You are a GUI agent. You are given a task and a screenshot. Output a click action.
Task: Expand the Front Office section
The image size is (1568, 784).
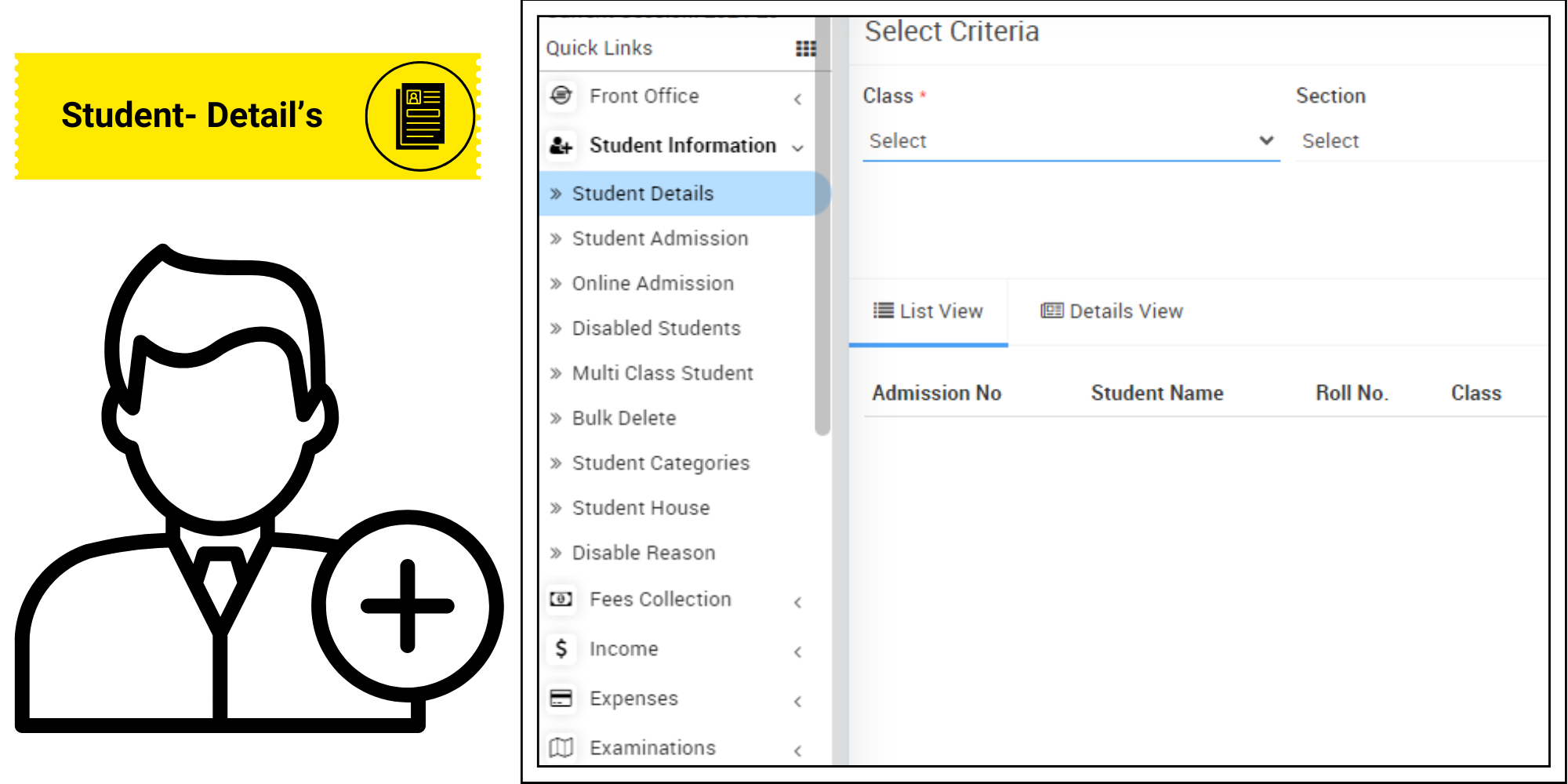point(798,98)
